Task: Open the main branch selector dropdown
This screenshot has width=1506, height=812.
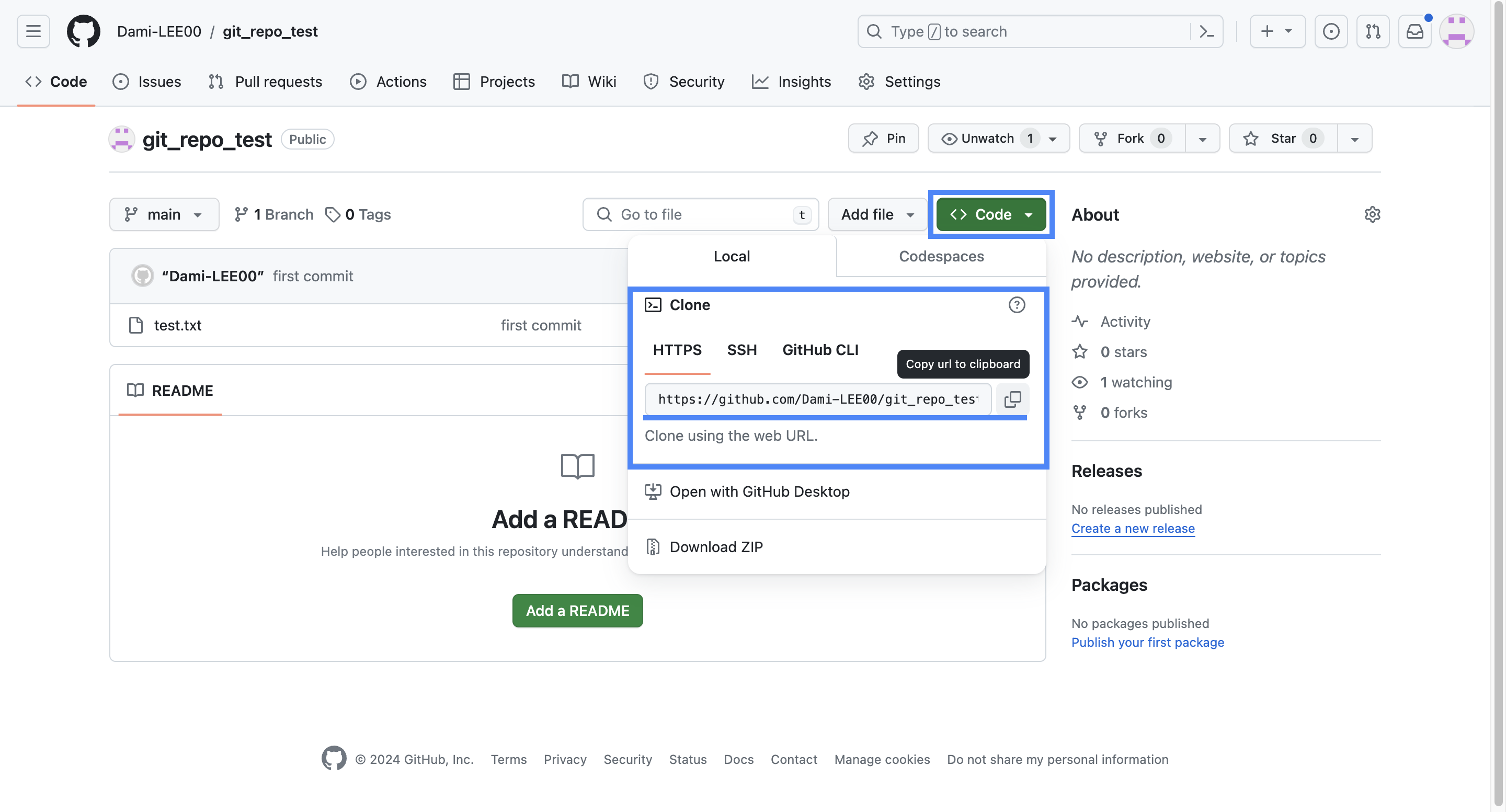Action: (x=164, y=214)
